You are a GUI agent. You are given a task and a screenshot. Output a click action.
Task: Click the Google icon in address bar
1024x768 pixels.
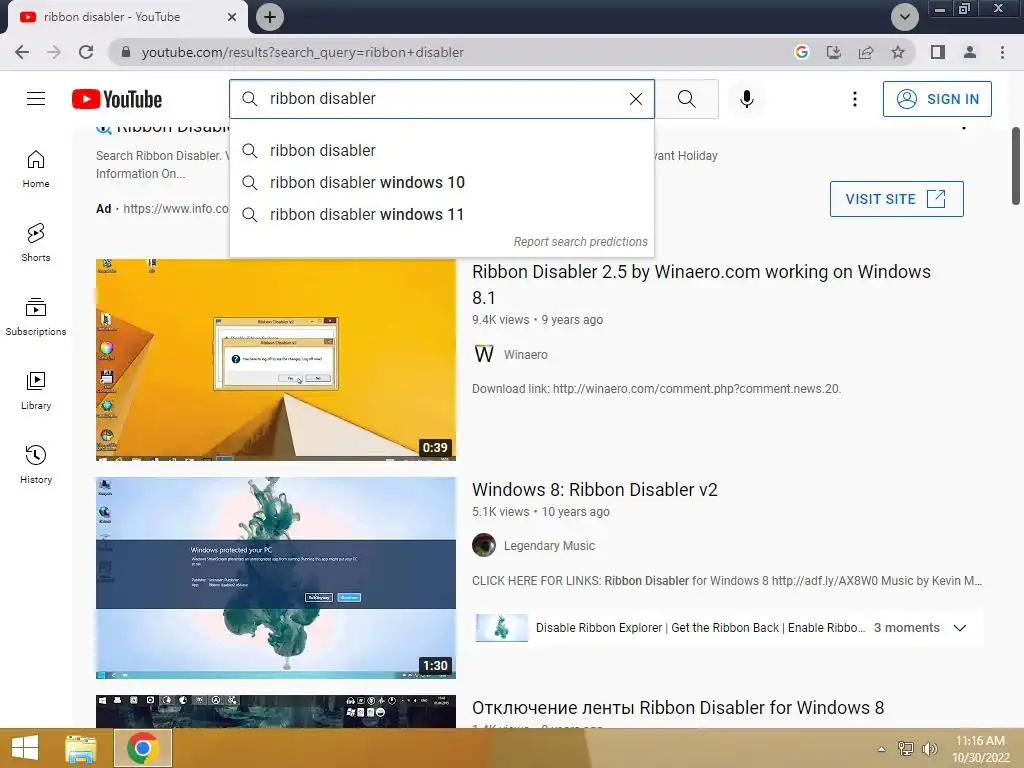click(801, 52)
